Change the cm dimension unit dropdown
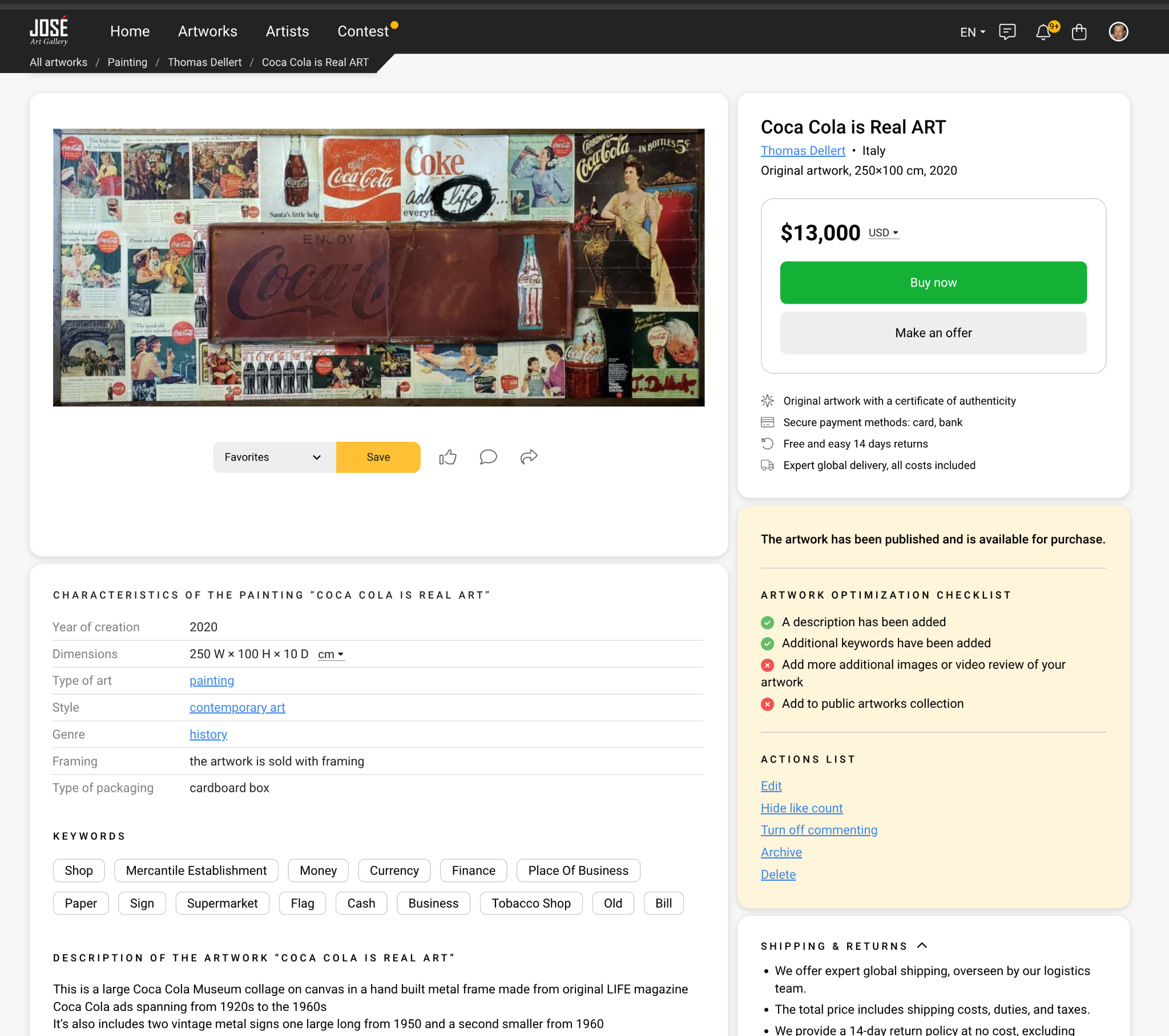This screenshot has width=1169, height=1036. click(x=330, y=654)
